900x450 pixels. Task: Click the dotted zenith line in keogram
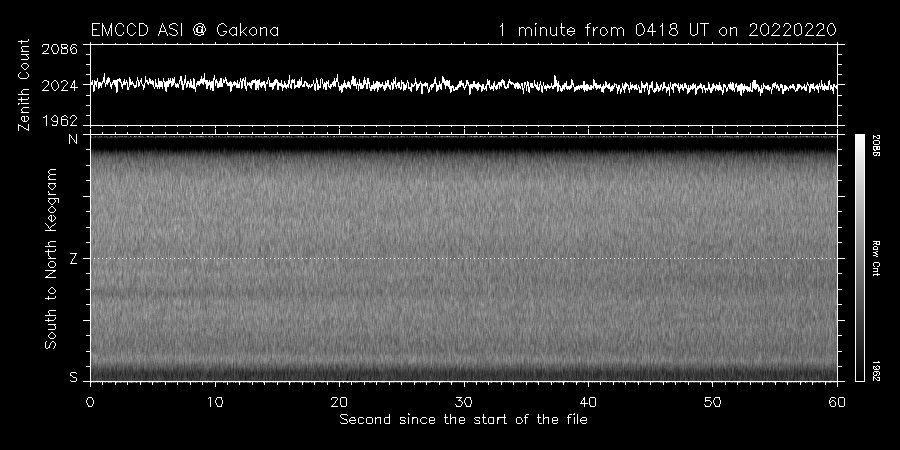click(464, 258)
